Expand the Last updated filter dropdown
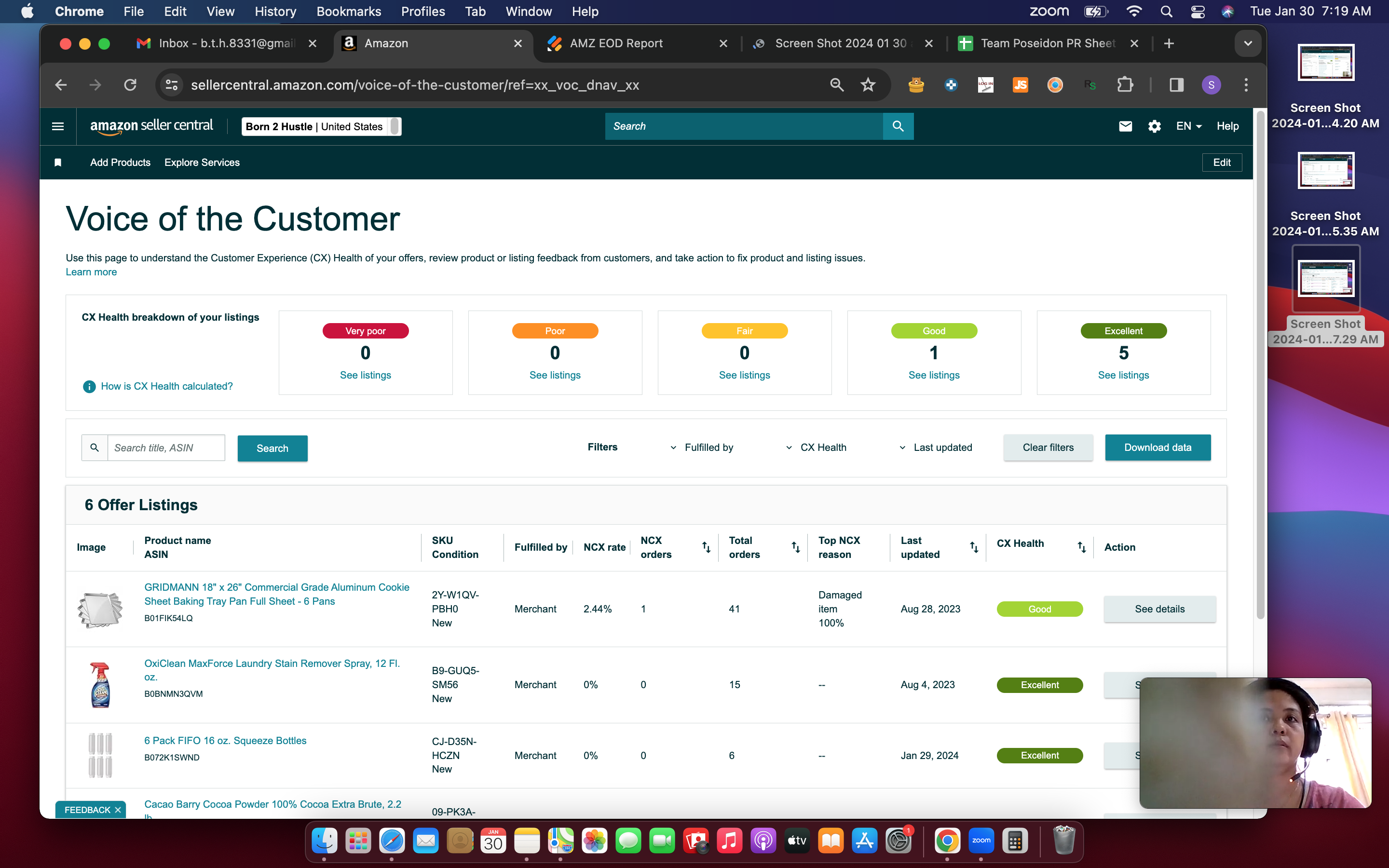 click(x=935, y=448)
